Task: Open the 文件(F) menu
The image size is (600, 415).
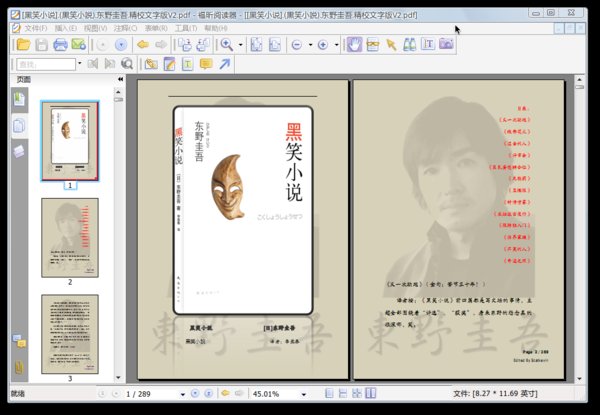Action: pos(35,28)
